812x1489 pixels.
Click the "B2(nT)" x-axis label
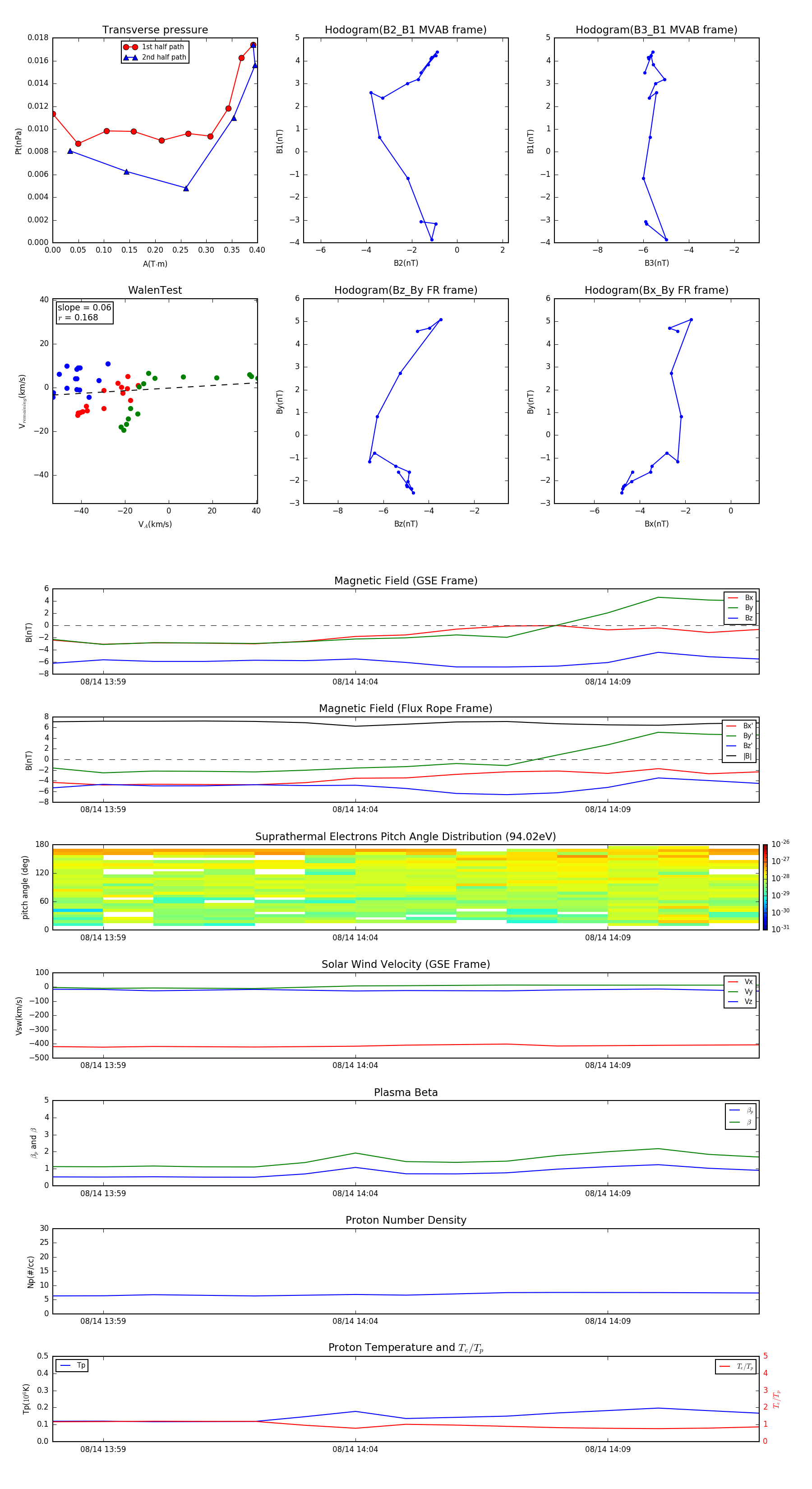(x=406, y=263)
